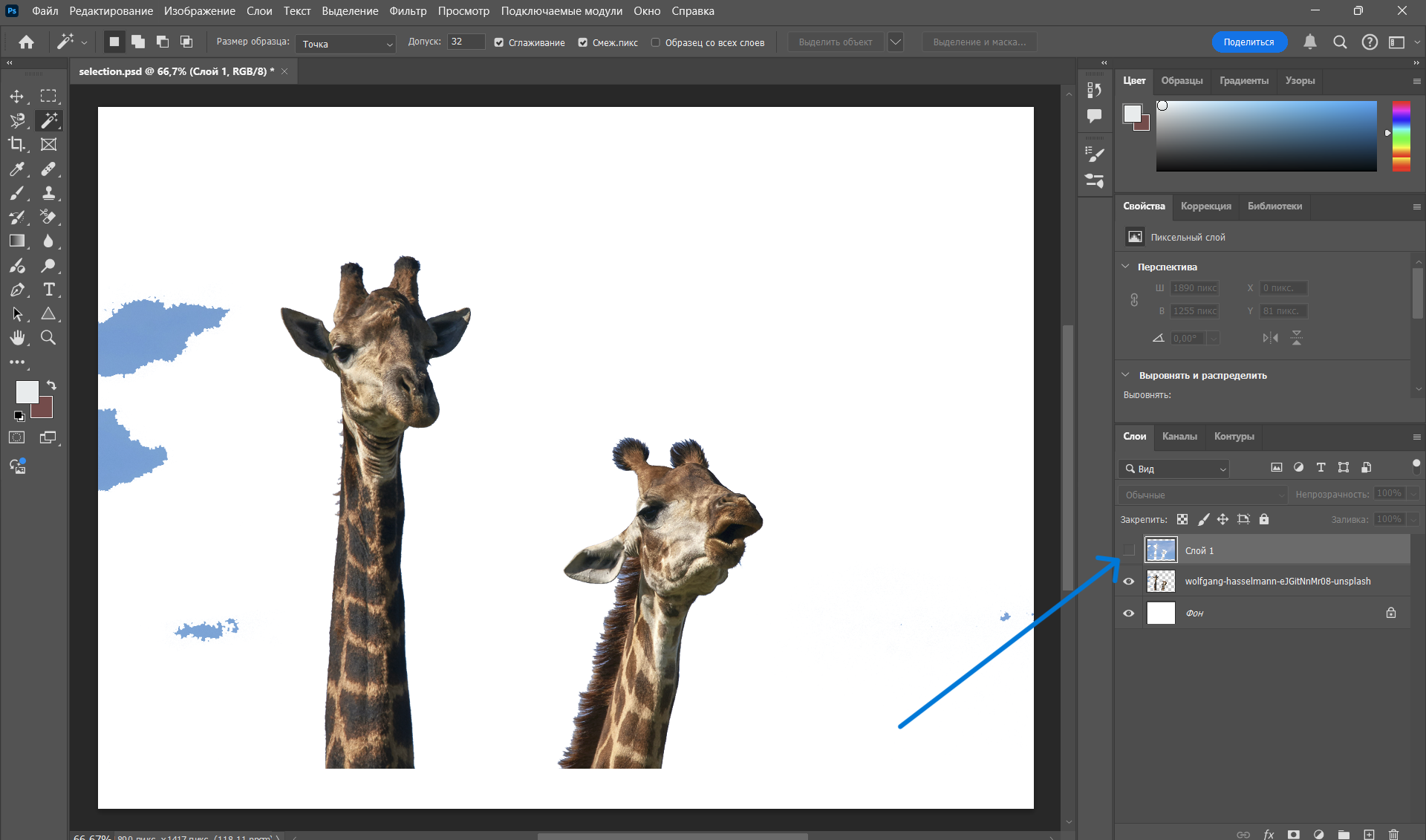Select the Zoom tool
Viewport: 1426px width, 840px height.
pos(48,338)
